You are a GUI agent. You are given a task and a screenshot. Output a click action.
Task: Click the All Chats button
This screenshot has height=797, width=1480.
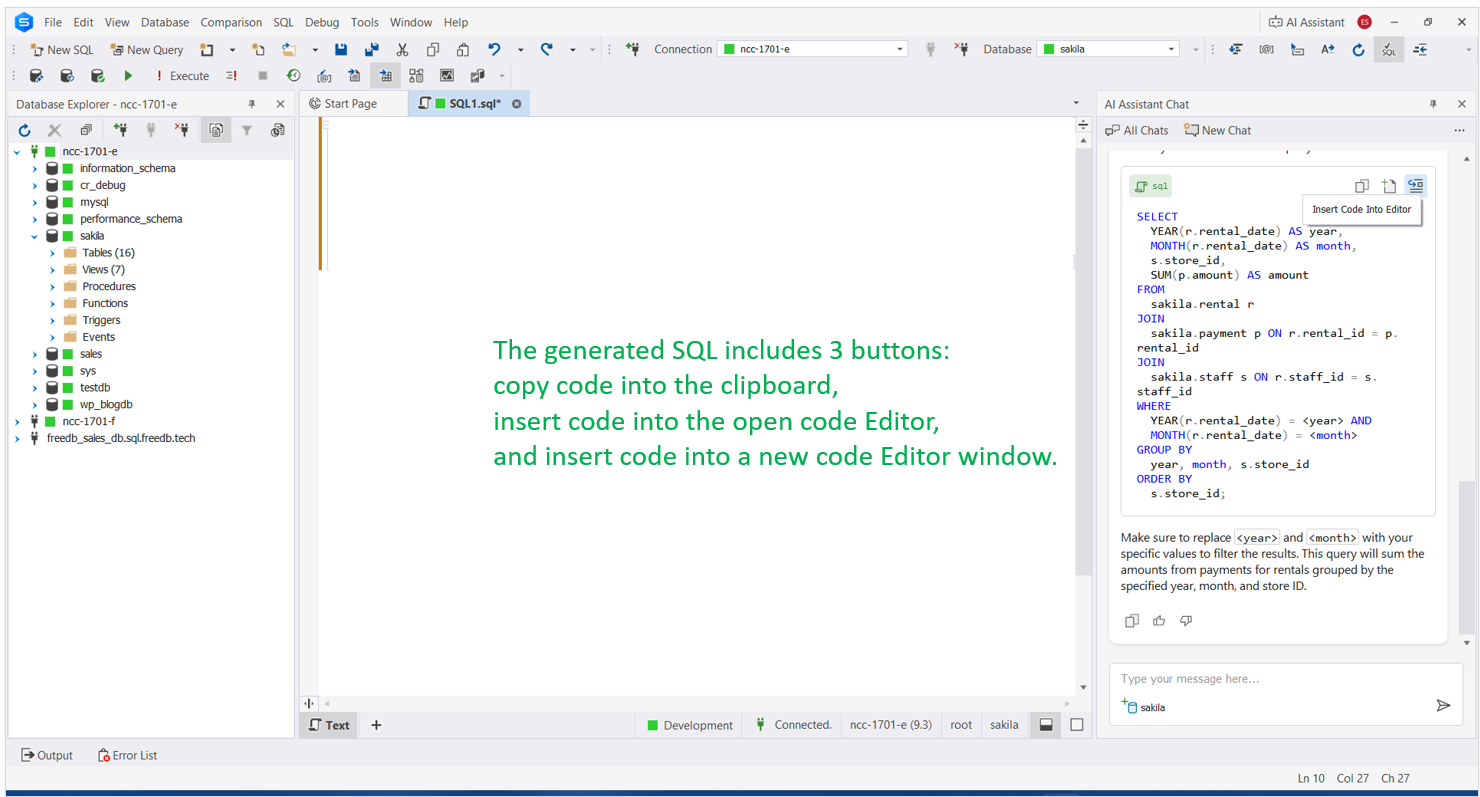tap(1137, 130)
